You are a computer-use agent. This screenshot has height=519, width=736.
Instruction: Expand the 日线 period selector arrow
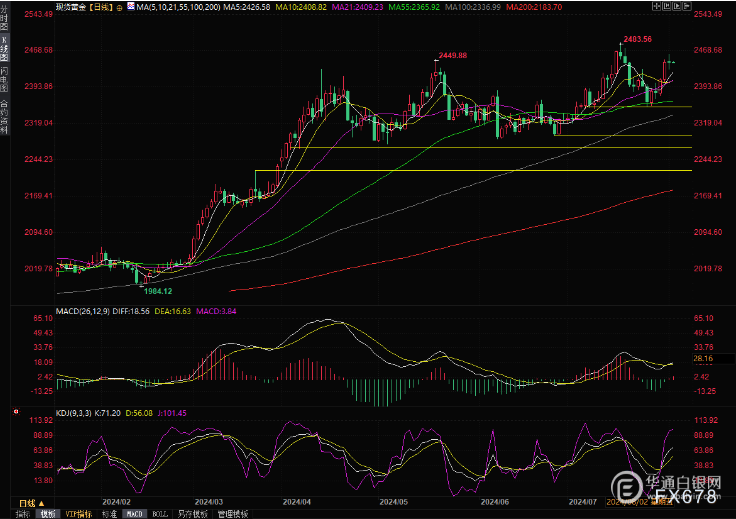click(x=42, y=502)
